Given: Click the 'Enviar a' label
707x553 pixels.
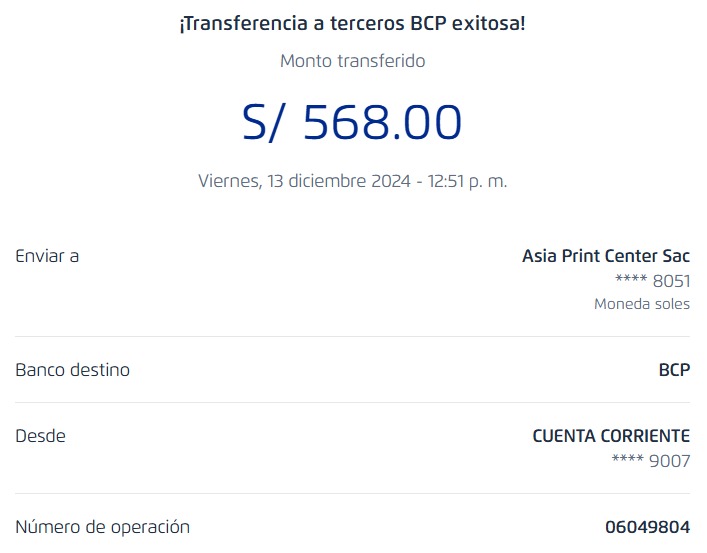Looking at the screenshot, I should 47,256.
